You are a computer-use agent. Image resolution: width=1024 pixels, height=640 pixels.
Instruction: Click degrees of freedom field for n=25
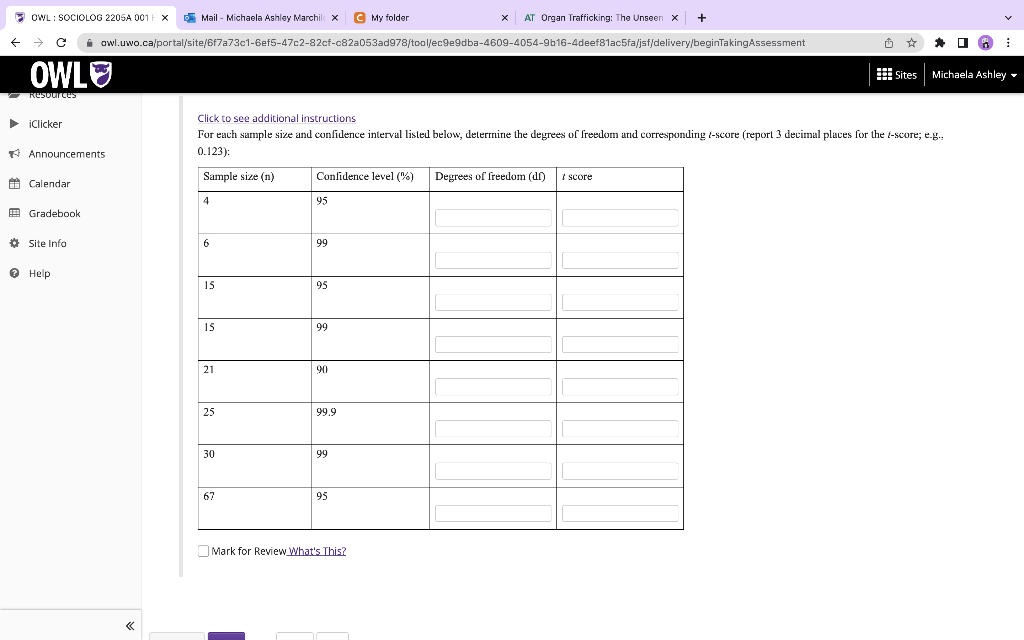pos(493,429)
